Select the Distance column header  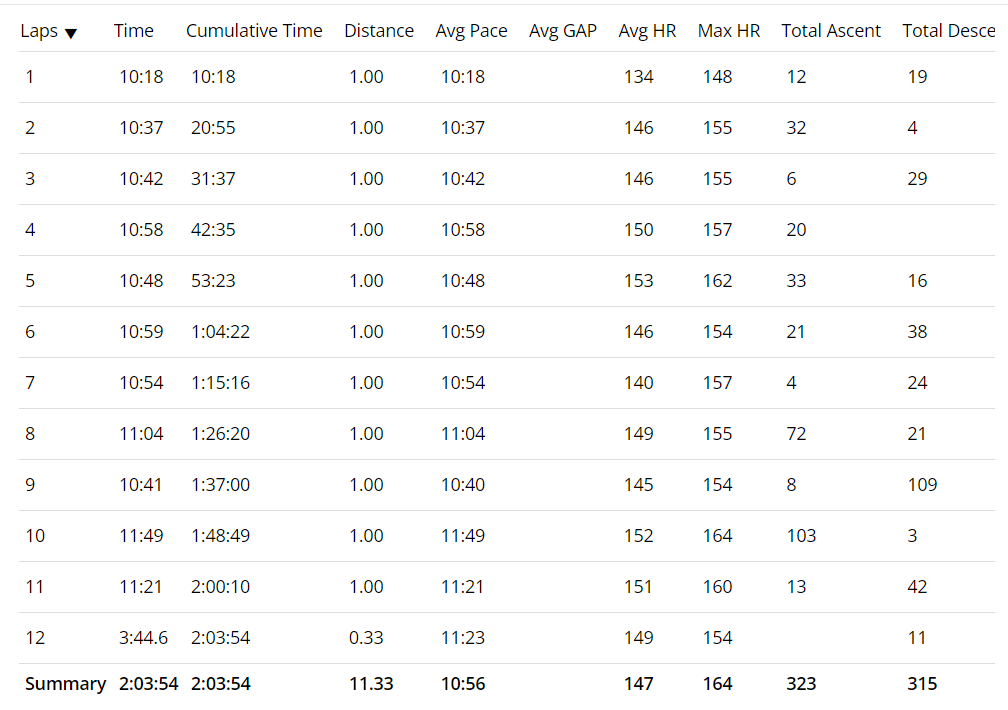tap(379, 31)
